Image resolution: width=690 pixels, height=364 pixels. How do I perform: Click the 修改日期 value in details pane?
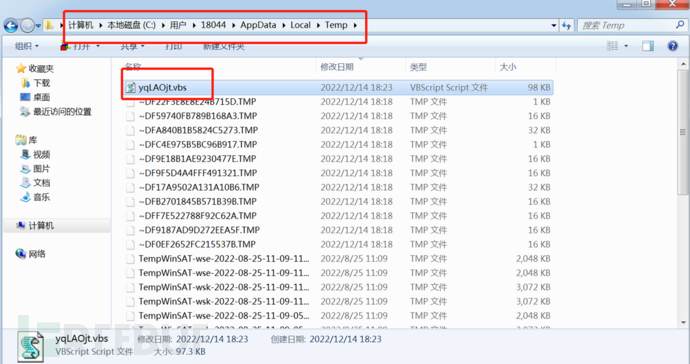212,339
